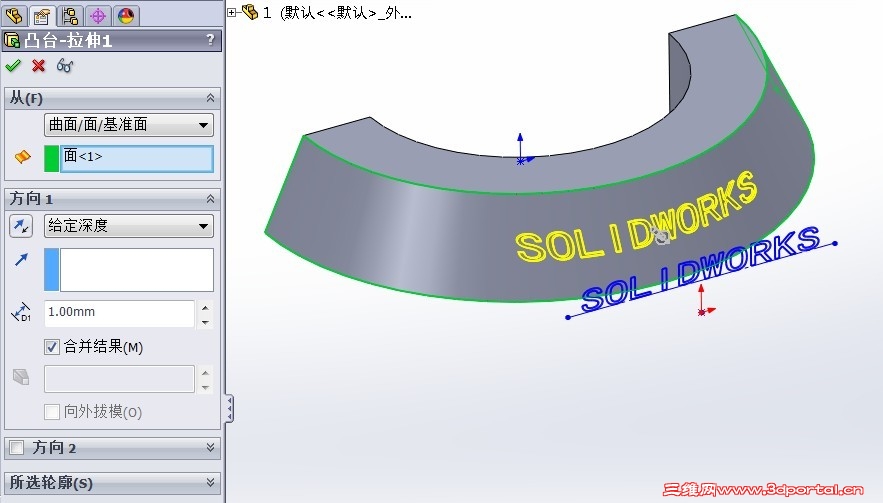Click the green swatch beside 面<1>
This screenshot has height=503, width=883.
click(52, 158)
